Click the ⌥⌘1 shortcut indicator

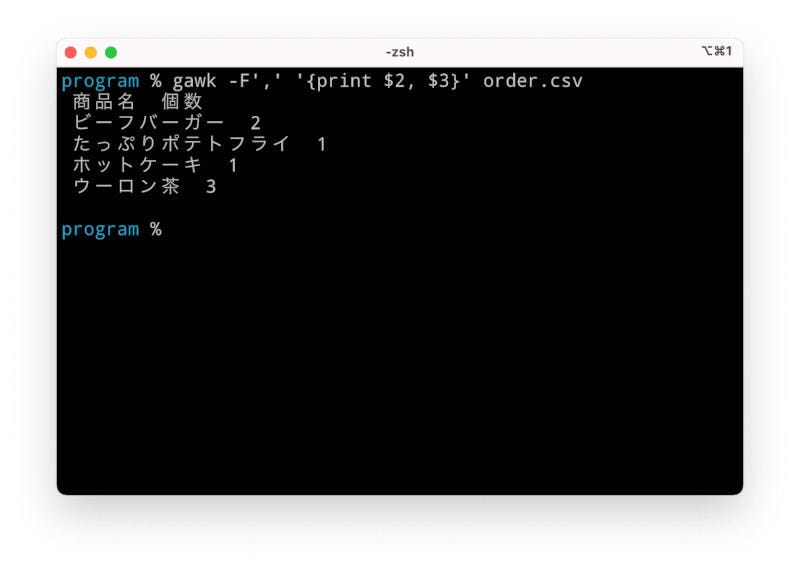[x=716, y=51]
